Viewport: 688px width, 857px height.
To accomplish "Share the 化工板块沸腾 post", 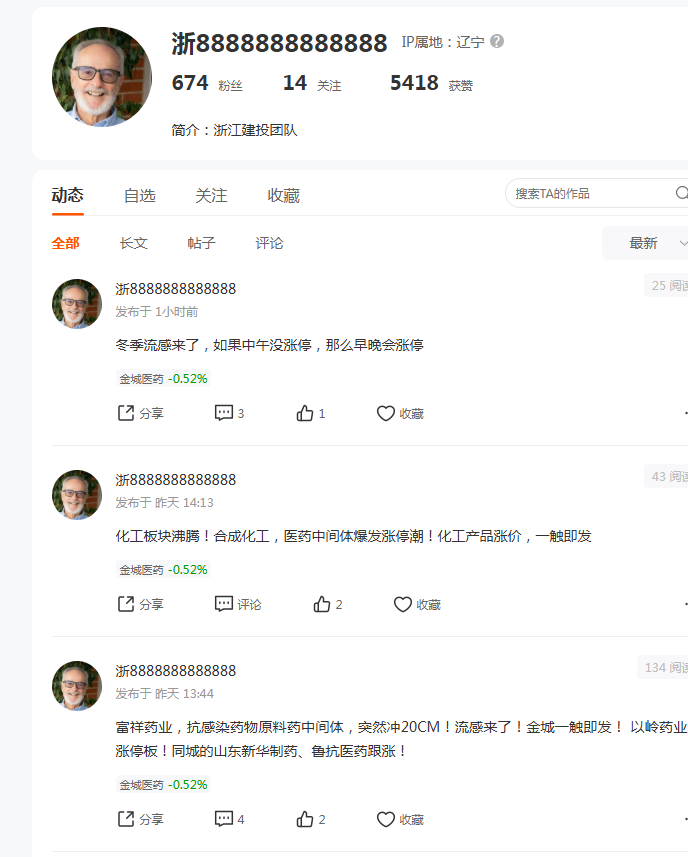I will point(140,604).
